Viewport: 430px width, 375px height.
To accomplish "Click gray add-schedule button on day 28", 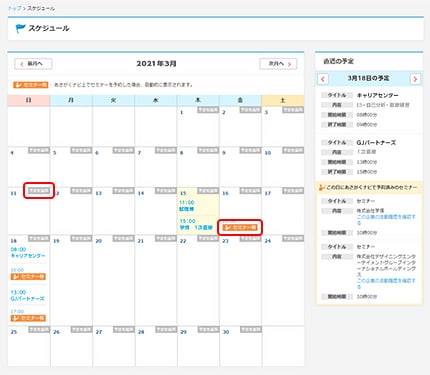I will (x=166, y=330).
